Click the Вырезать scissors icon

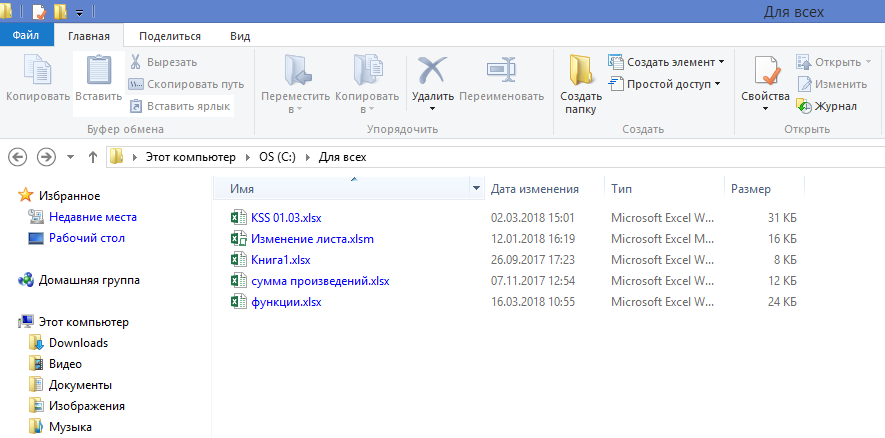click(x=135, y=62)
